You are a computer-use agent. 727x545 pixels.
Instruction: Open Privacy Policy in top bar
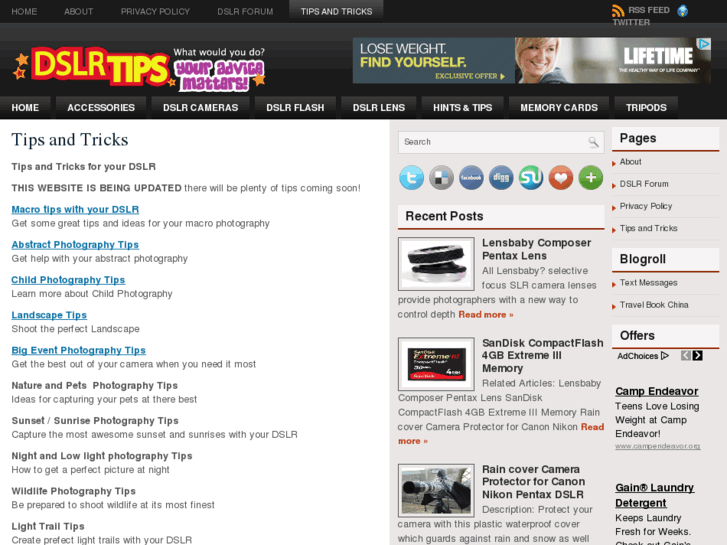click(x=155, y=12)
